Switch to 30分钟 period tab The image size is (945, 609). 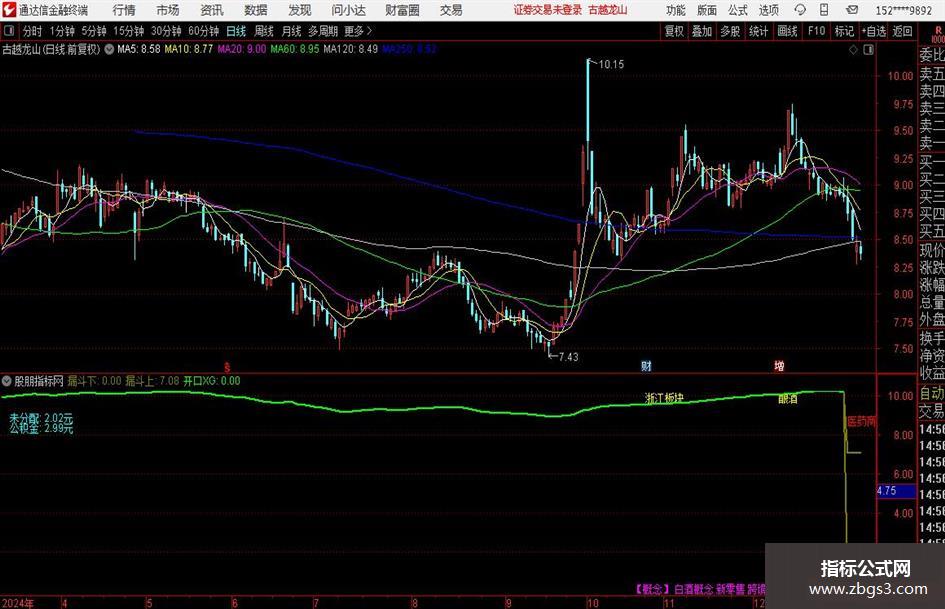pyautogui.click(x=166, y=31)
